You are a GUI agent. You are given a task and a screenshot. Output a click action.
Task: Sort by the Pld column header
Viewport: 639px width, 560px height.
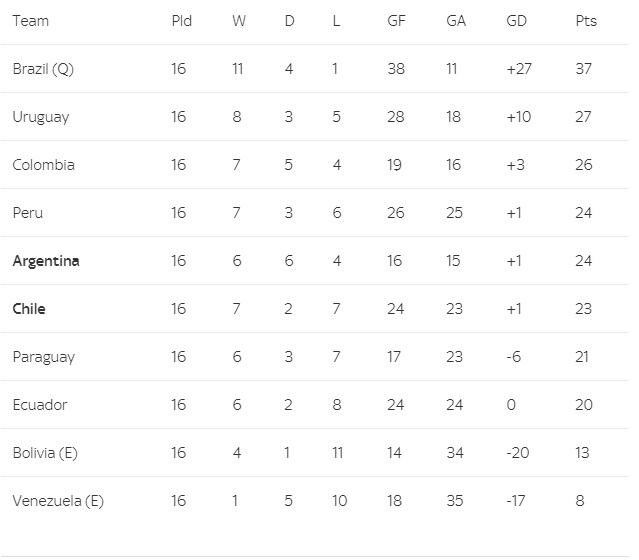[x=181, y=21]
